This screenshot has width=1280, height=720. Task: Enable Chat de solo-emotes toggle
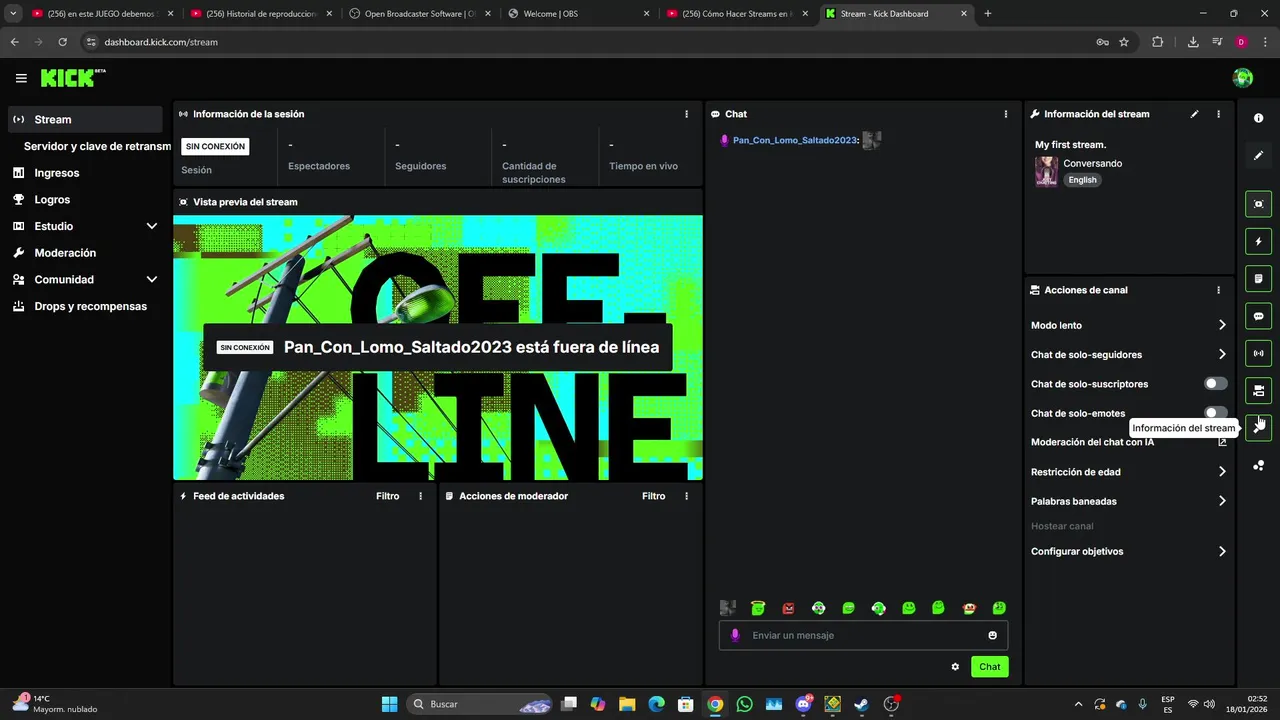(x=1215, y=412)
